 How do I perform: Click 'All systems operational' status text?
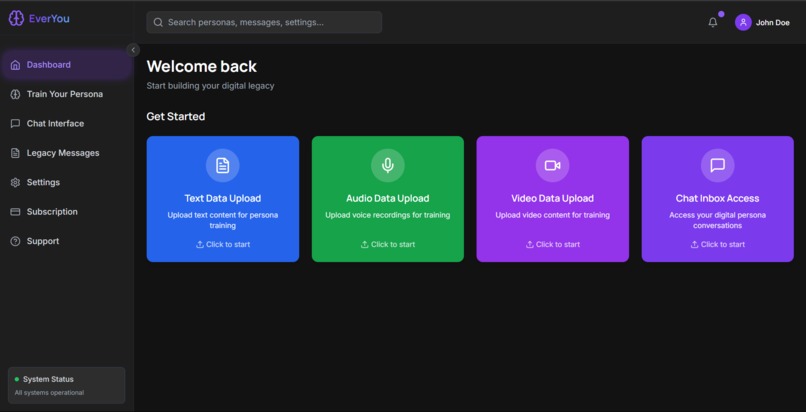(x=49, y=392)
